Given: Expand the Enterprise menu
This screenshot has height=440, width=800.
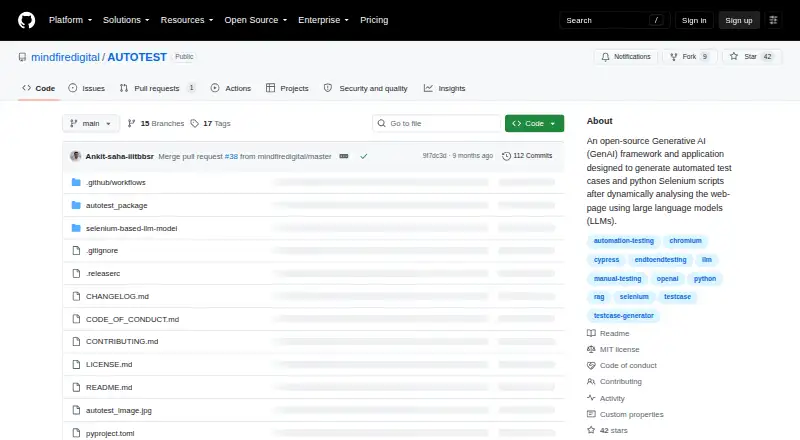Looking at the screenshot, I should point(323,20).
